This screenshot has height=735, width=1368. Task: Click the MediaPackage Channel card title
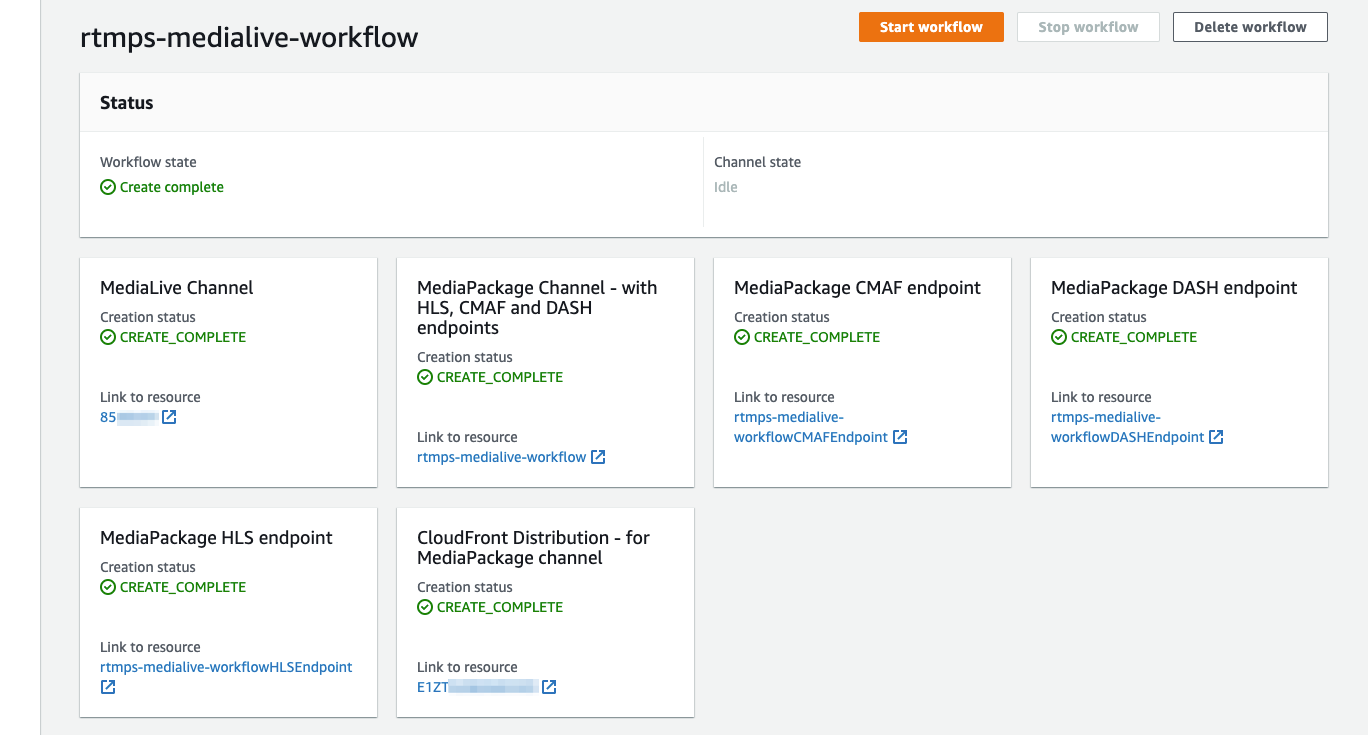[x=537, y=308]
